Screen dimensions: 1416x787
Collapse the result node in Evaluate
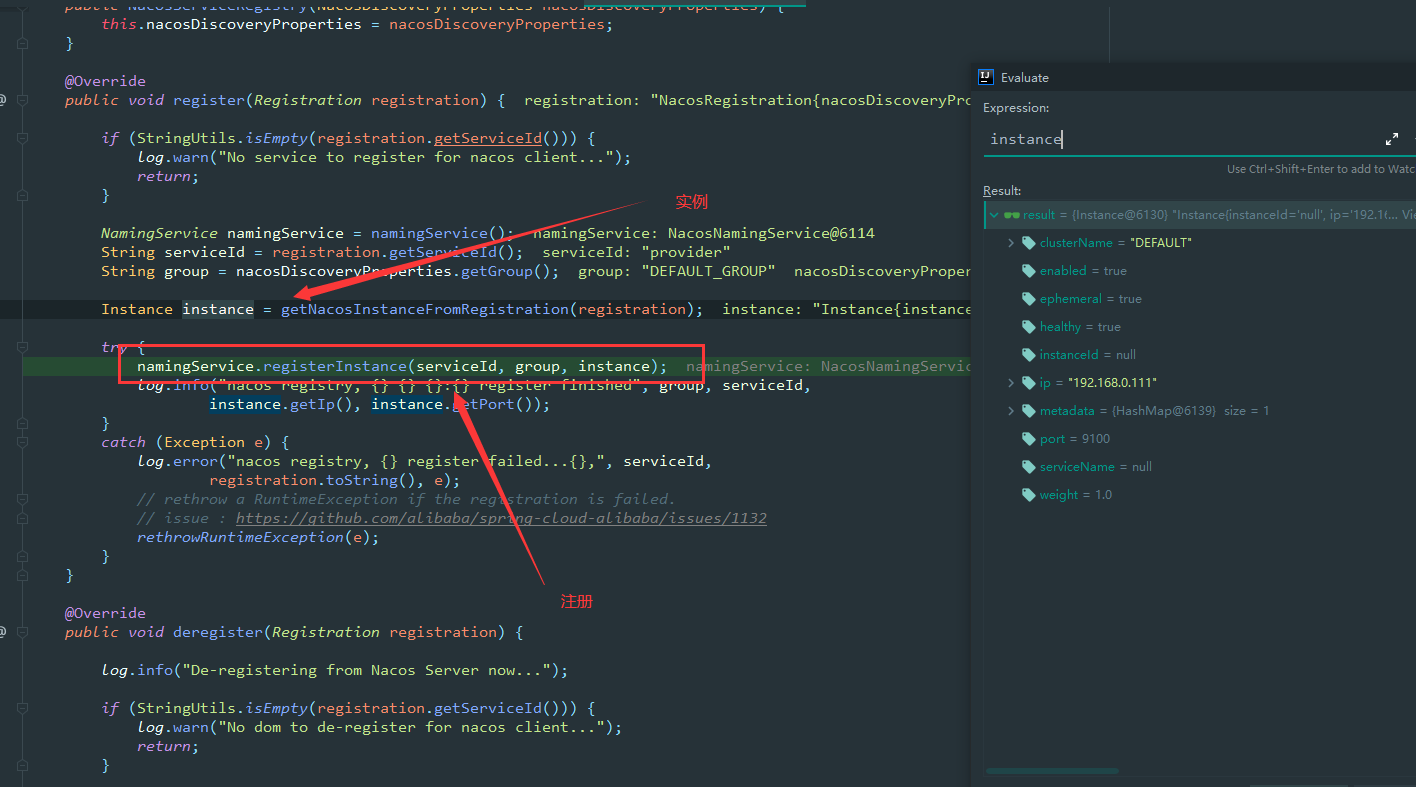[x=994, y=215]
